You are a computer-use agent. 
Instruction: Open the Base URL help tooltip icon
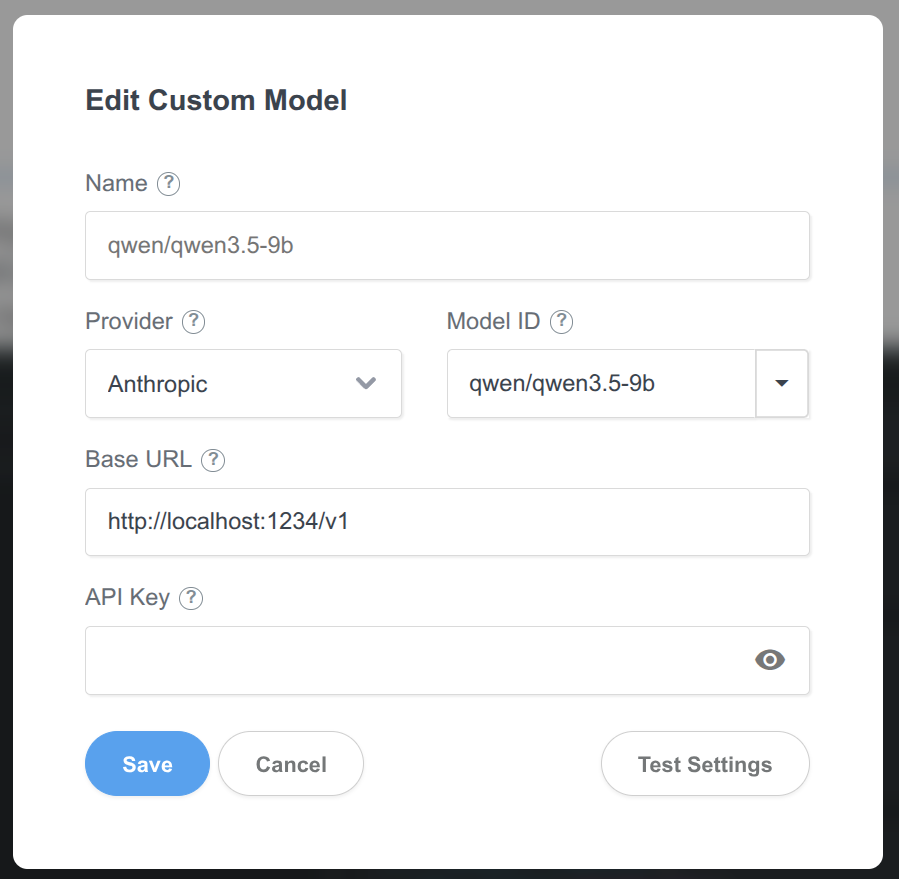click(x=213, y=460)
